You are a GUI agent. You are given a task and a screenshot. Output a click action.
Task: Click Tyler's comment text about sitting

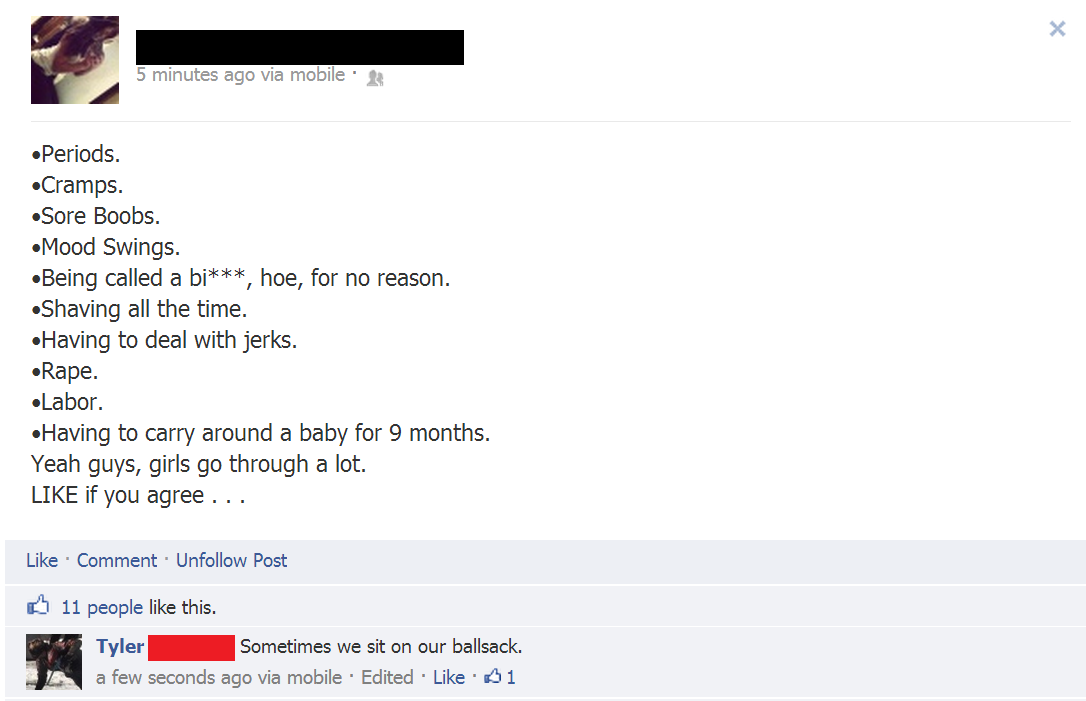coord(381,646)
